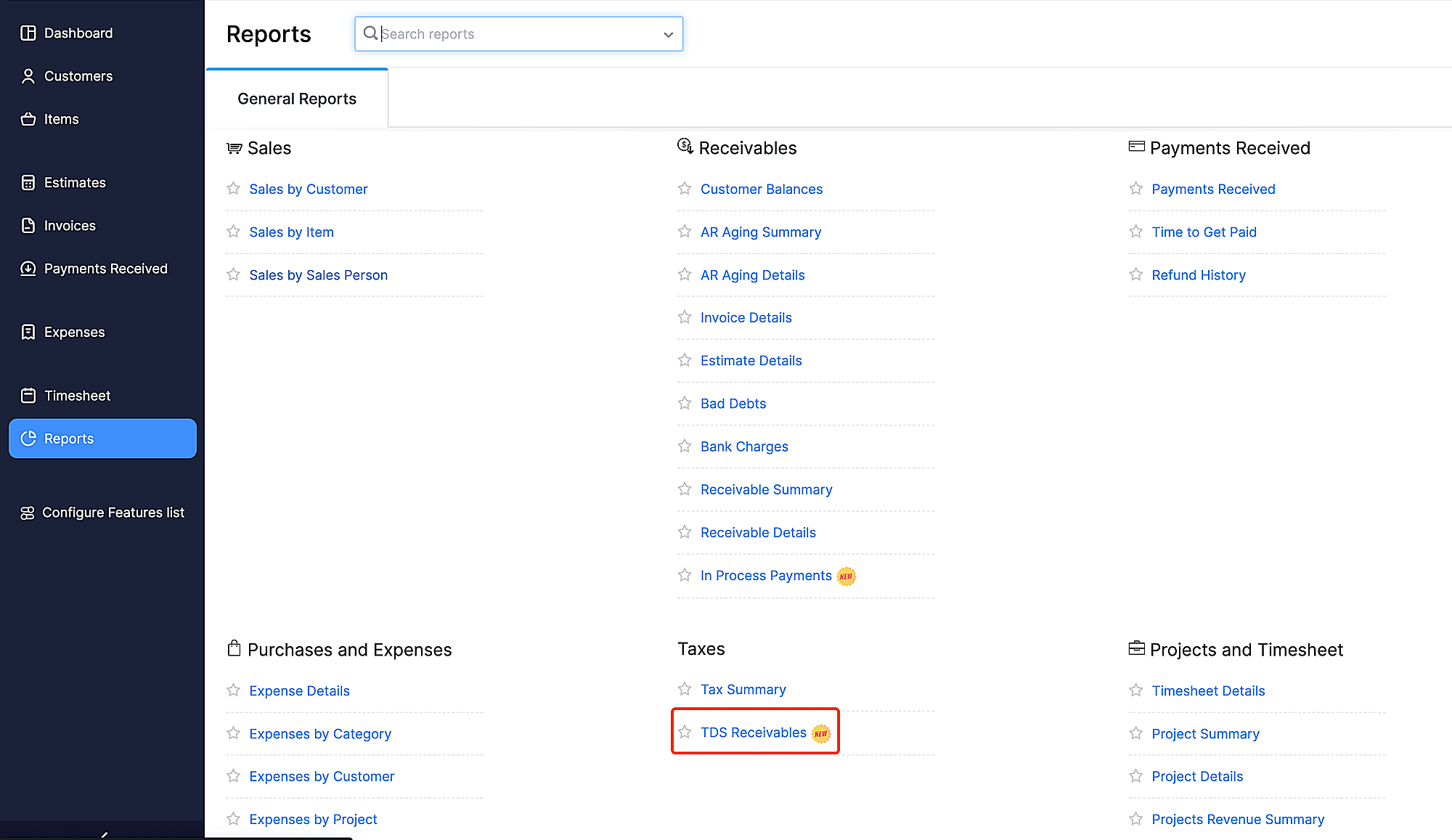
Task: Open the Expenses by Category report
Action: [319, 734]
